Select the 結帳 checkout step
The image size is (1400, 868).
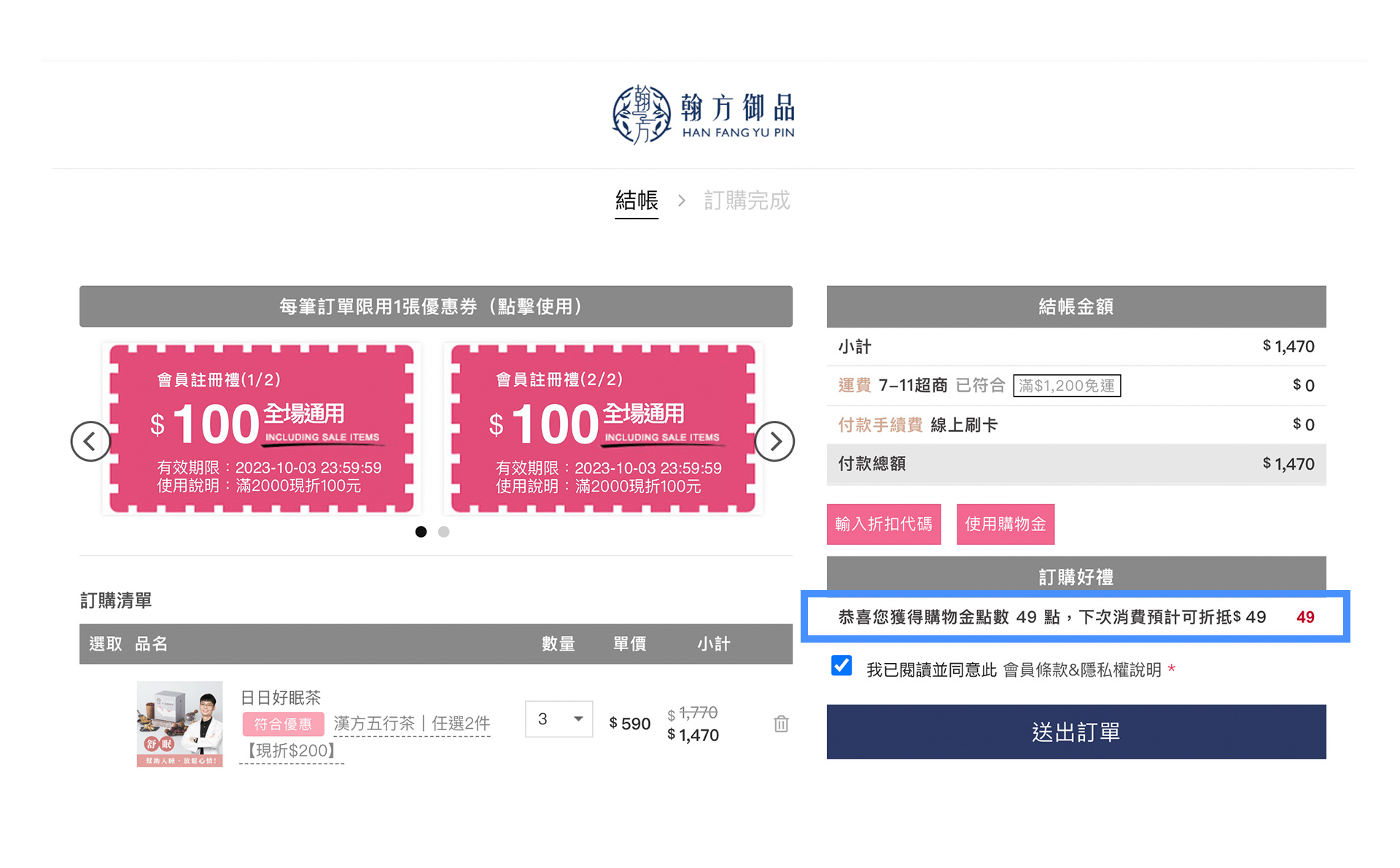click(x=636, y=201)
